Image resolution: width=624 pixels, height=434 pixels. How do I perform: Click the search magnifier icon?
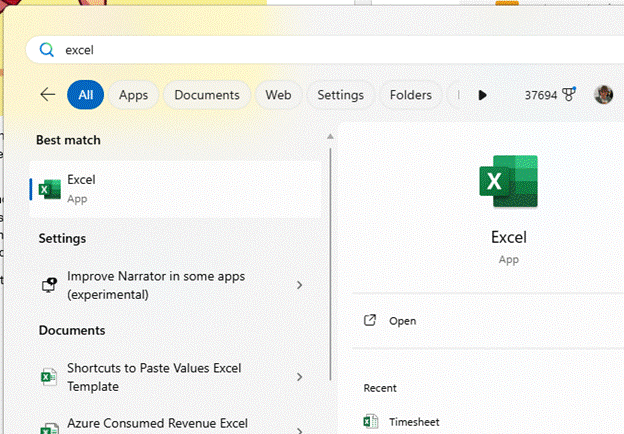[47, 50]
